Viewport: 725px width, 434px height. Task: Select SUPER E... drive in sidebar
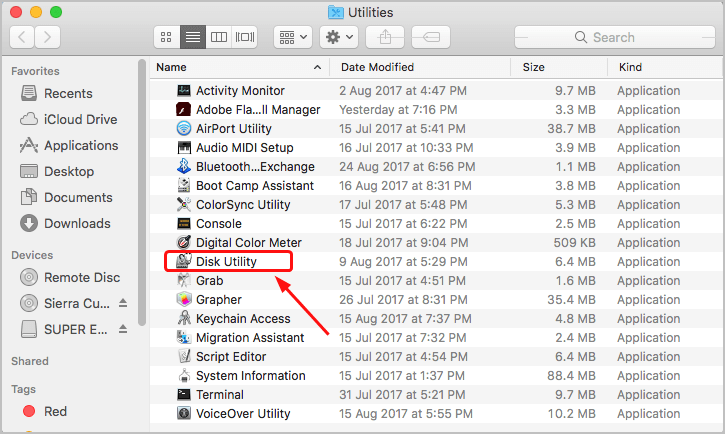[64, 330]
